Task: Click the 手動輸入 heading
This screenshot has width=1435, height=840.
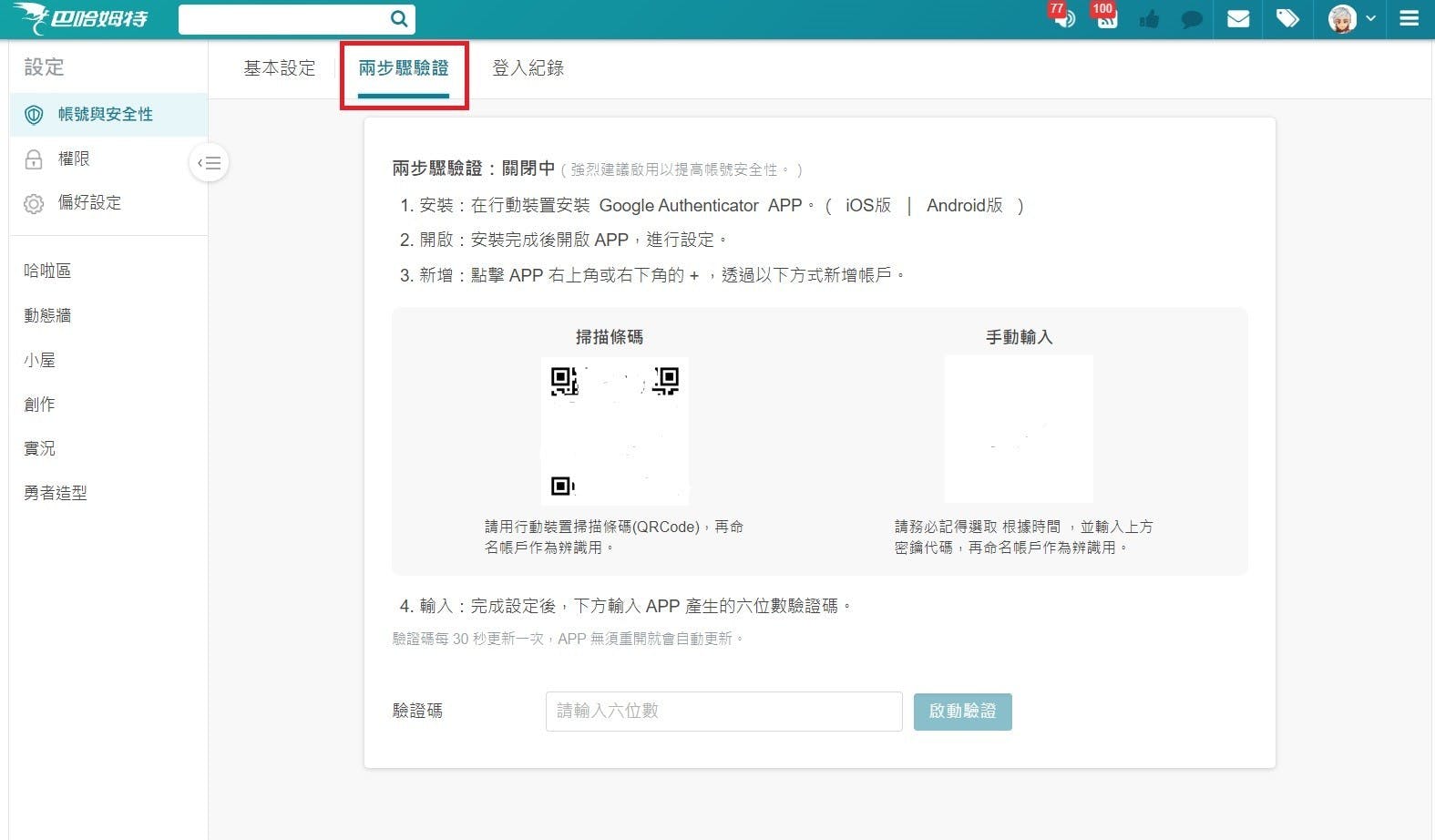Action: [x=1020, y=337]
